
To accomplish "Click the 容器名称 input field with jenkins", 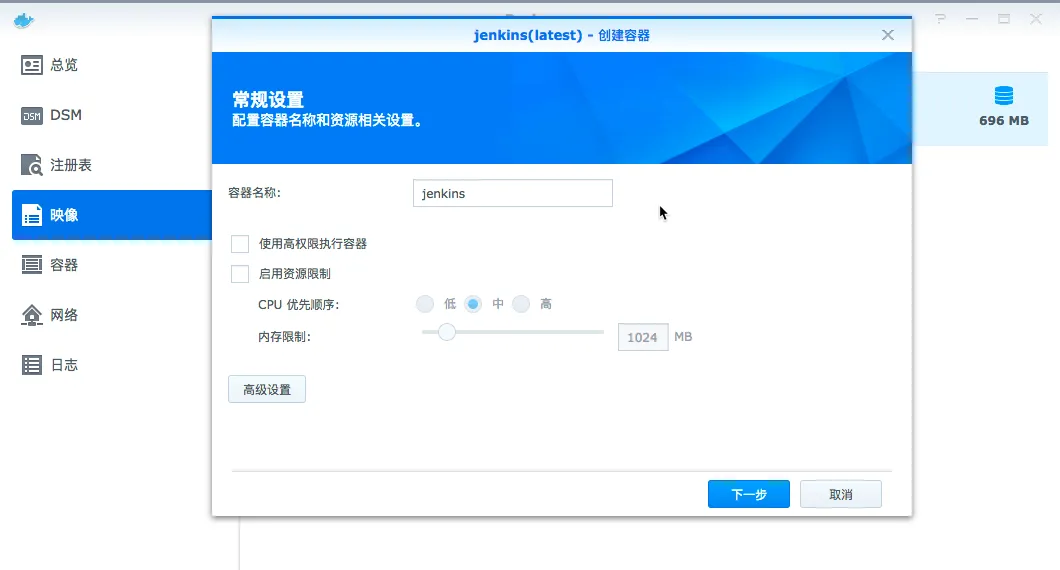I will pos(512,193).
